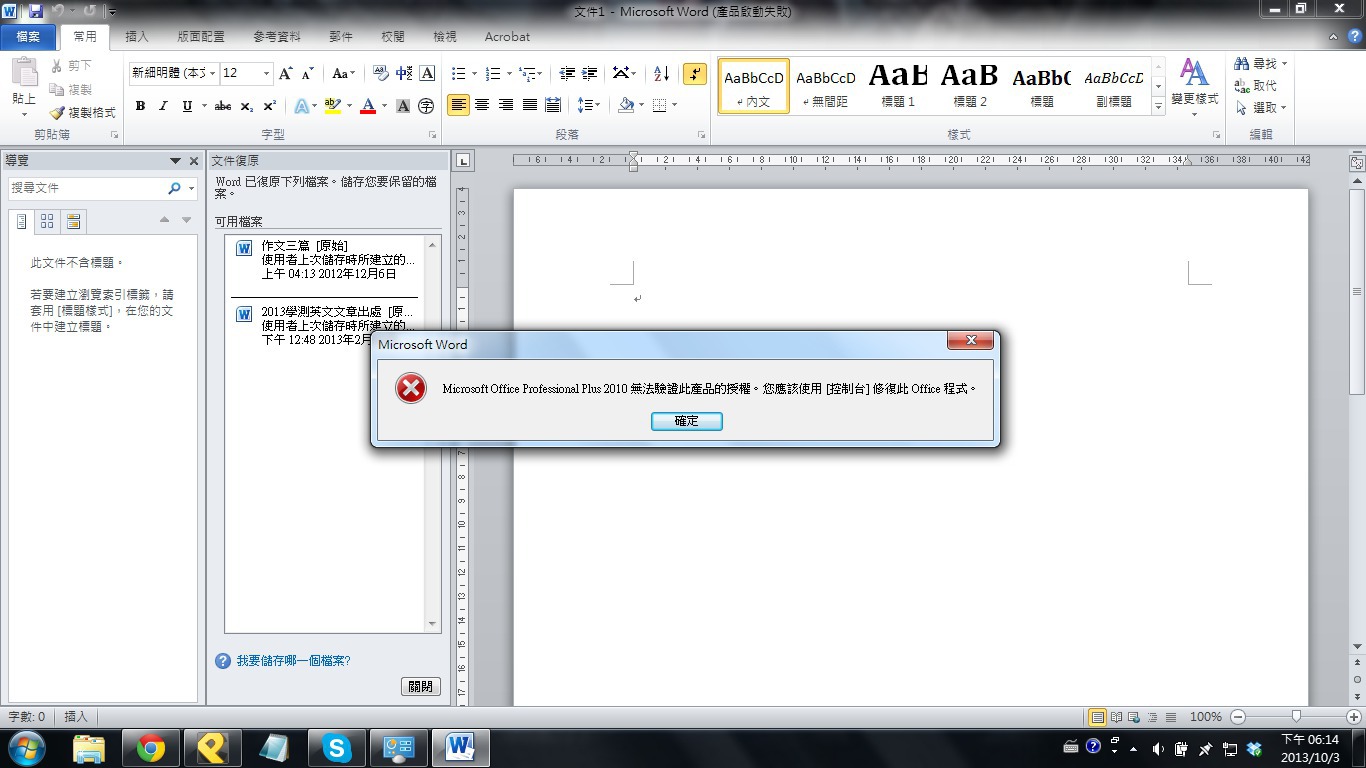Click the zoom slider handle in status bar
The height and width of the screenshot is (768, 1366).
pos(1296,716)
